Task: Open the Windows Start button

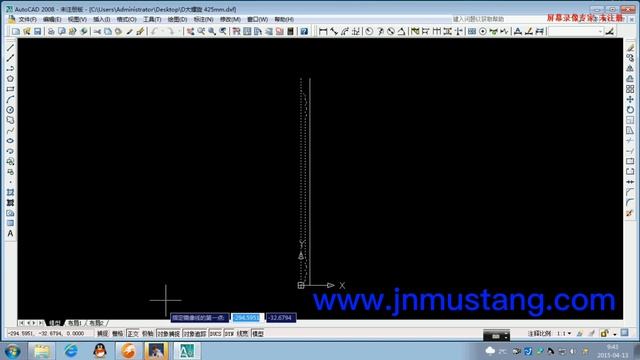Action: click(12, 351)
